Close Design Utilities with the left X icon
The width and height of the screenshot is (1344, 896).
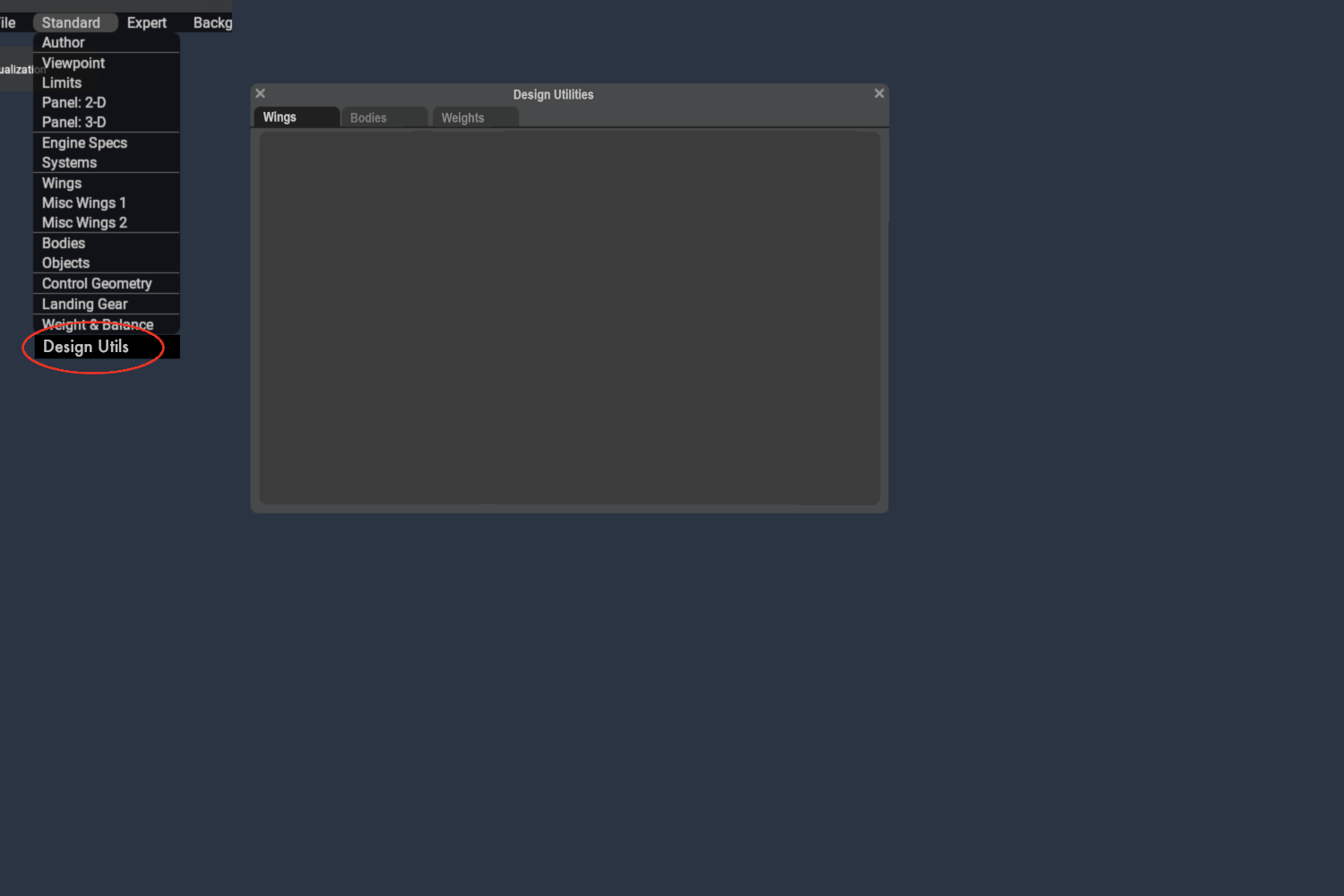pyautogui.click(x=261, y=93)
